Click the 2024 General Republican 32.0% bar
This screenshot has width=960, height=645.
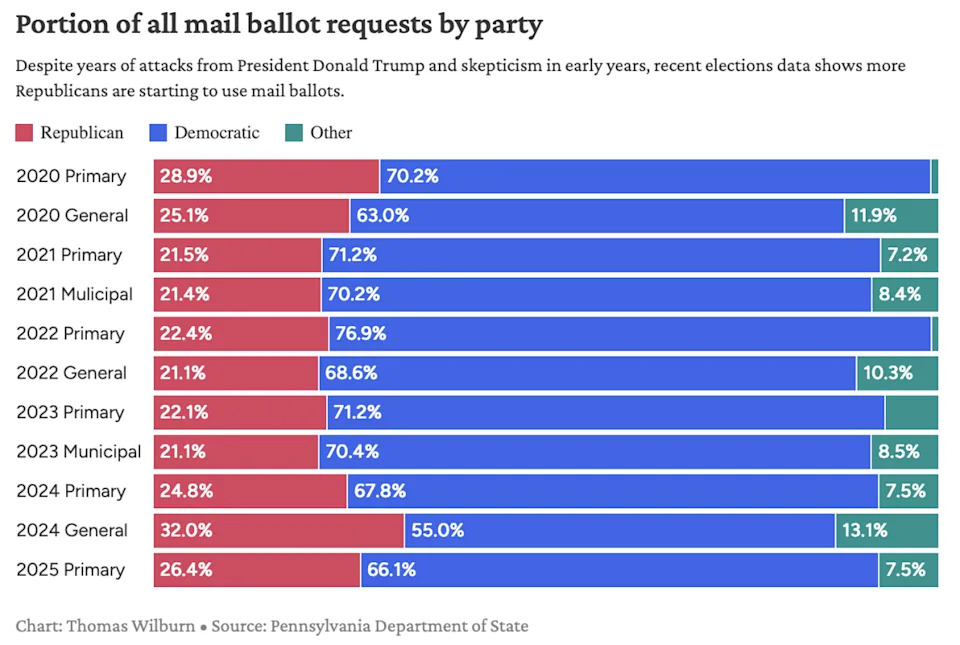coord(278,531)
